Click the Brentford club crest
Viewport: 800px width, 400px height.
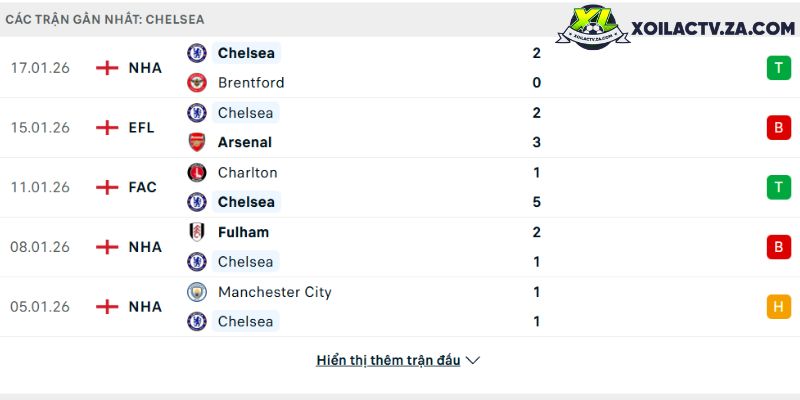click(197, 83)
